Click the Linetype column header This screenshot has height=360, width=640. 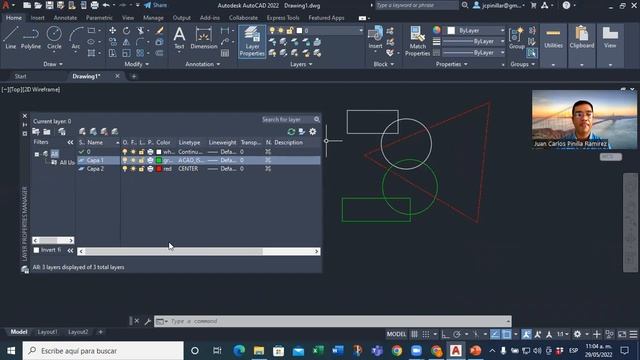(x=189, y=142)
